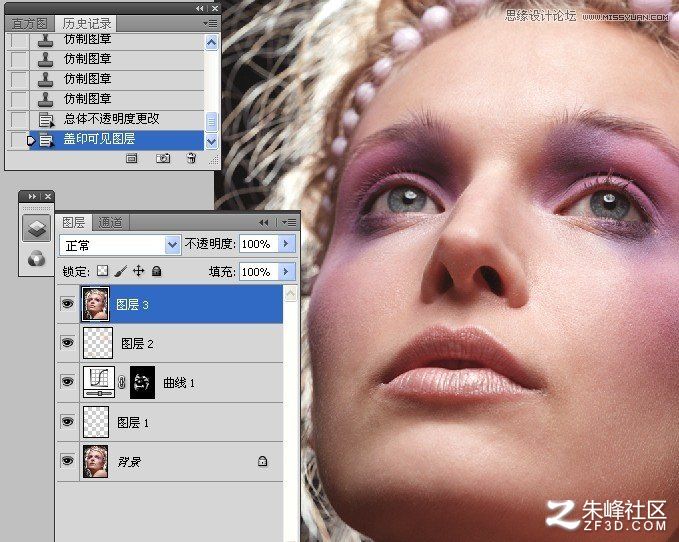Click the Layers panel scroll up arrow
This screenshot has height=542, width=679.
(x=290, y=294)
